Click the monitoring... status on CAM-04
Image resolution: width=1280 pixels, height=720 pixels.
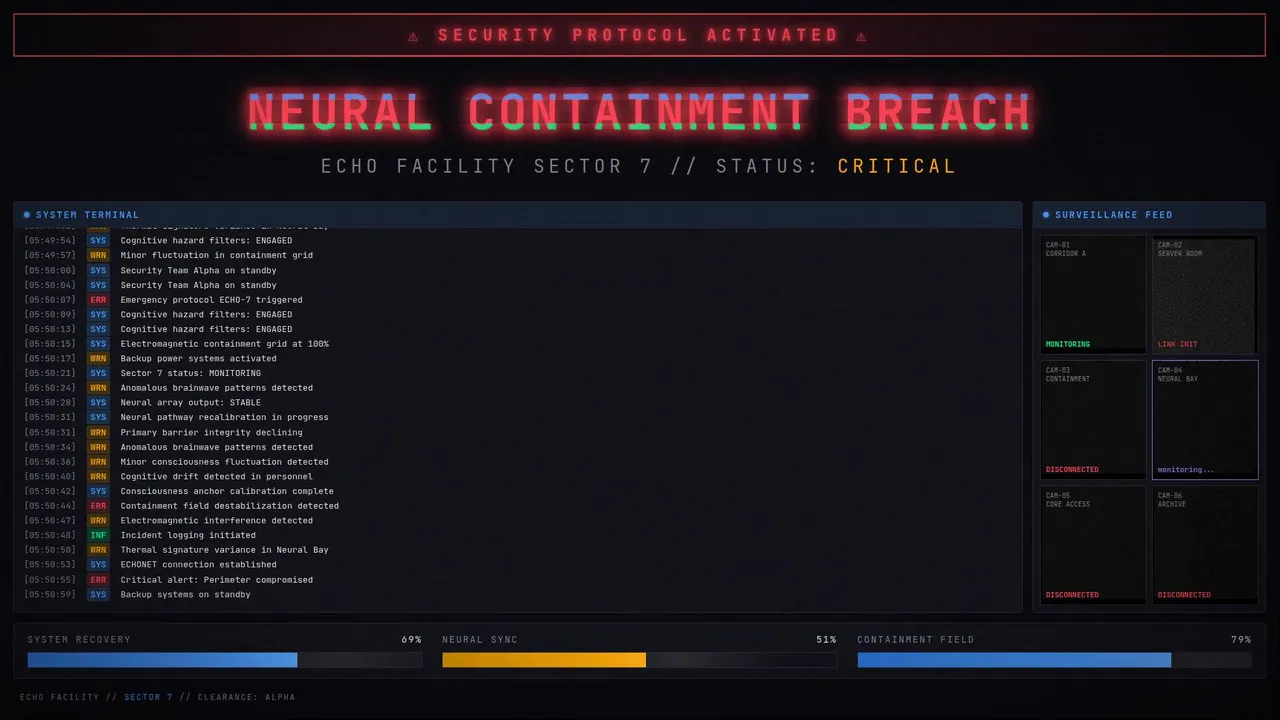[x=1186, y=470]
